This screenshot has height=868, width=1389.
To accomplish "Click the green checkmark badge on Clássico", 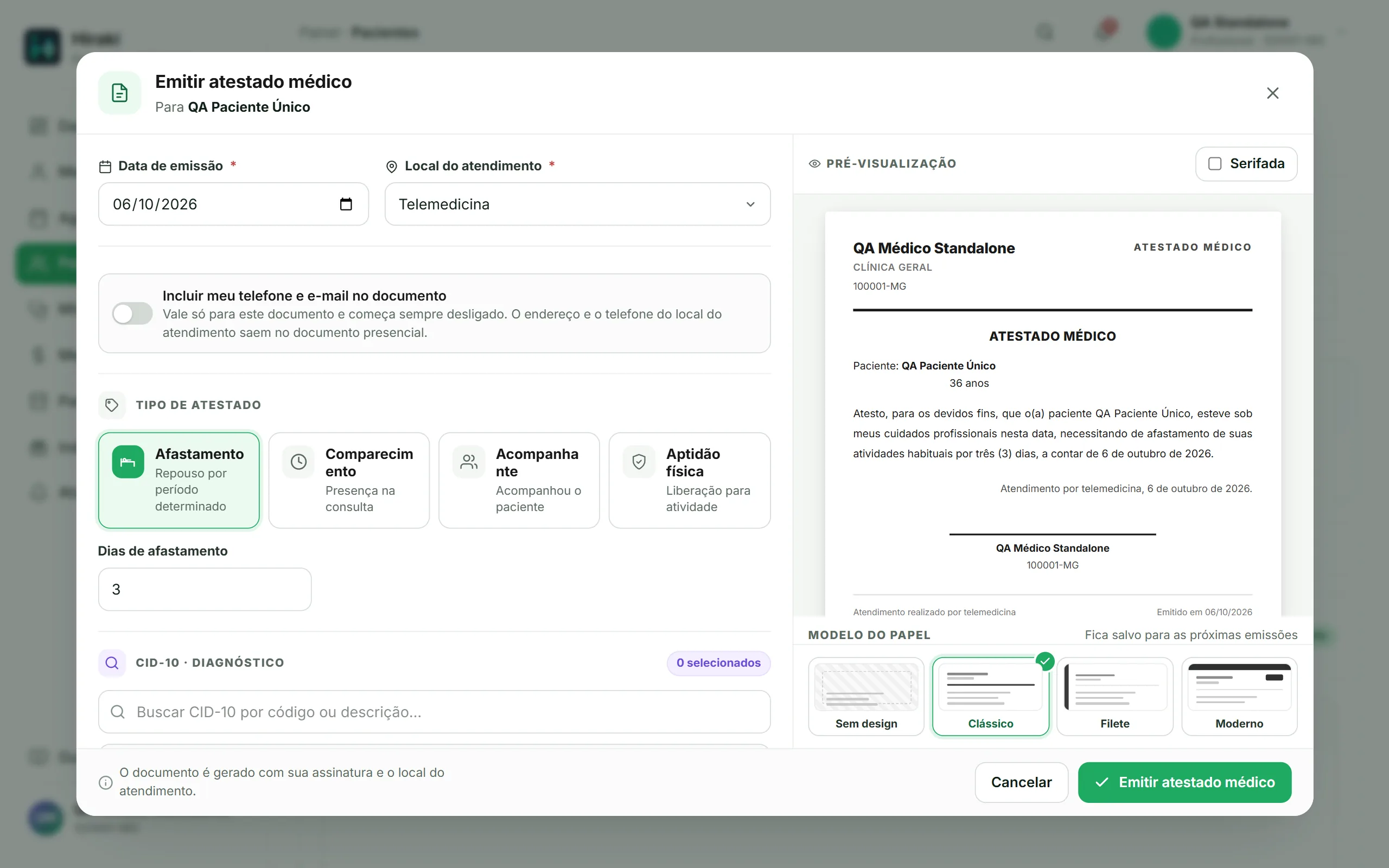I will tap(1045, 661).
